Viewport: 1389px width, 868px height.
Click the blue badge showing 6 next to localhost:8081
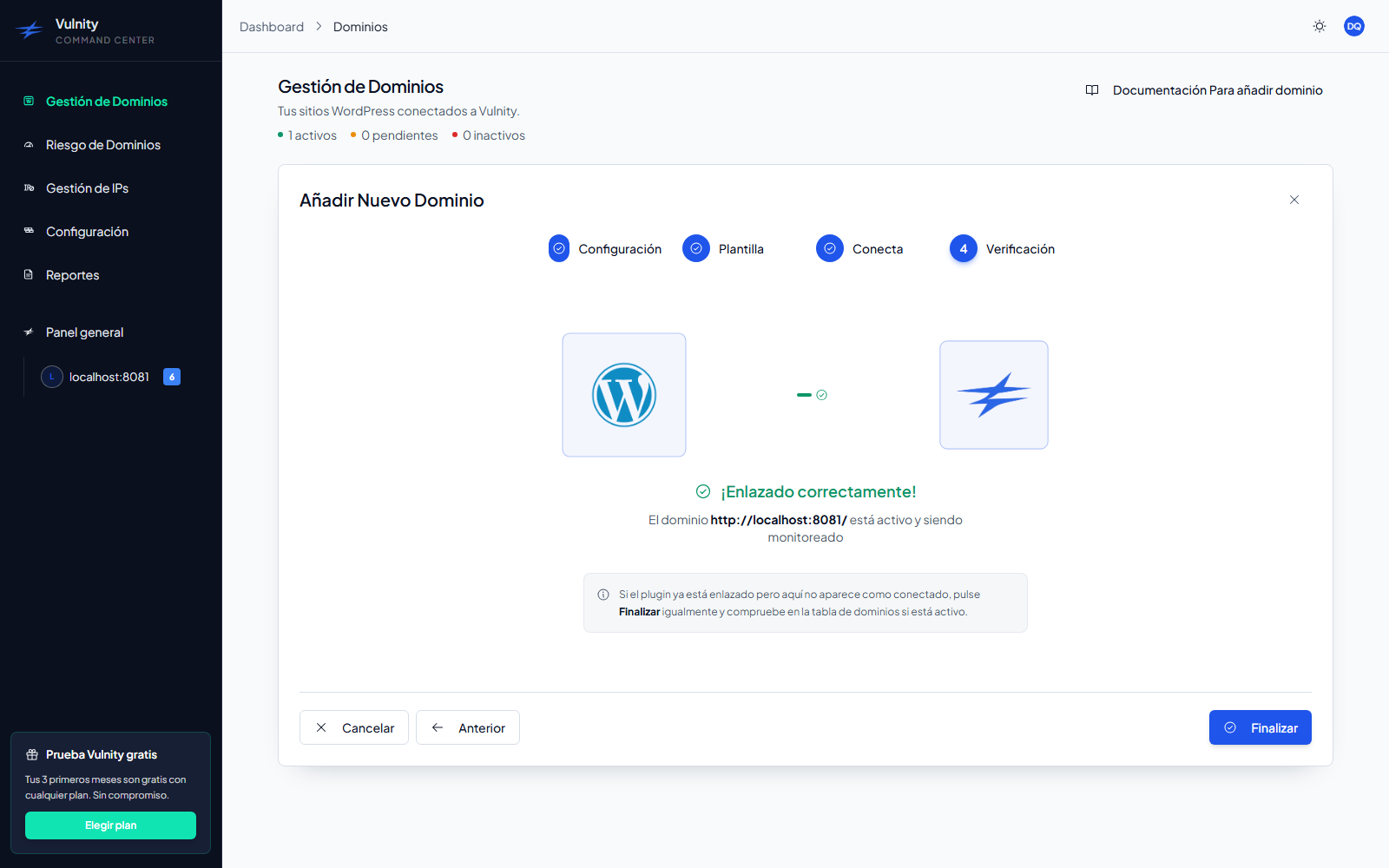(x=172, y=377)
